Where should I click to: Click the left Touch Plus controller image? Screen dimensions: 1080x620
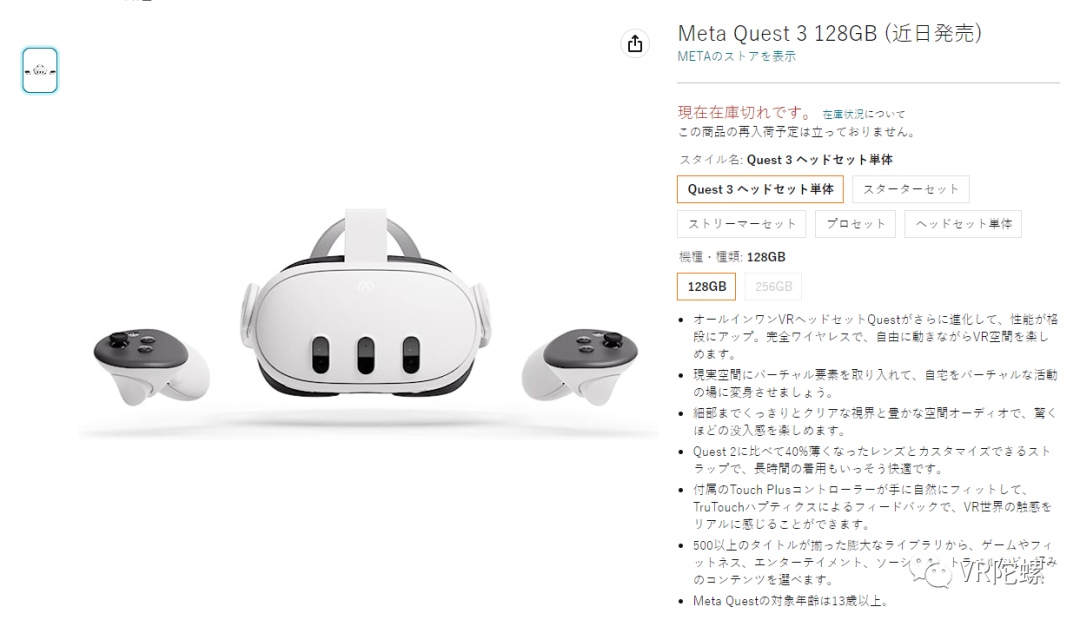pyautogui.click(x=152, y=365)
